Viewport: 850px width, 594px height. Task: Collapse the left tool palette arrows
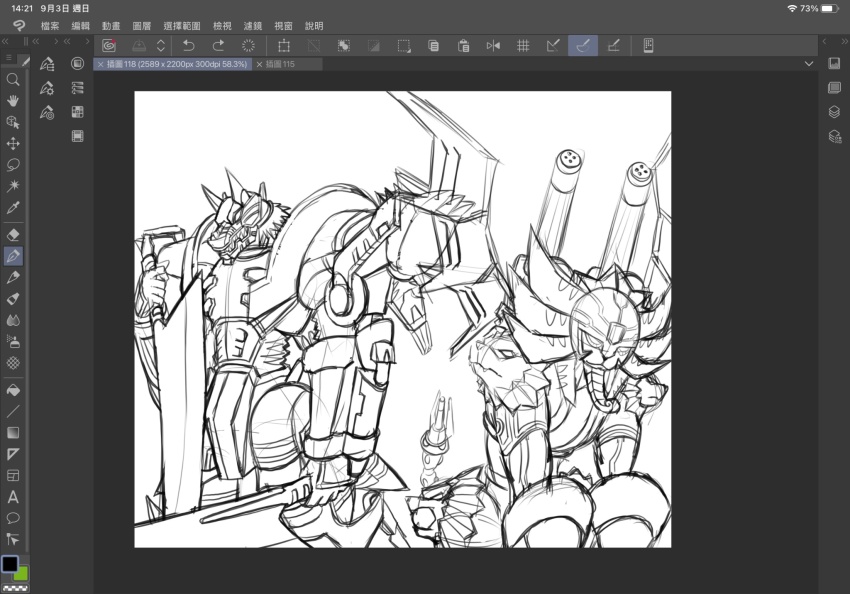(6, 42)
